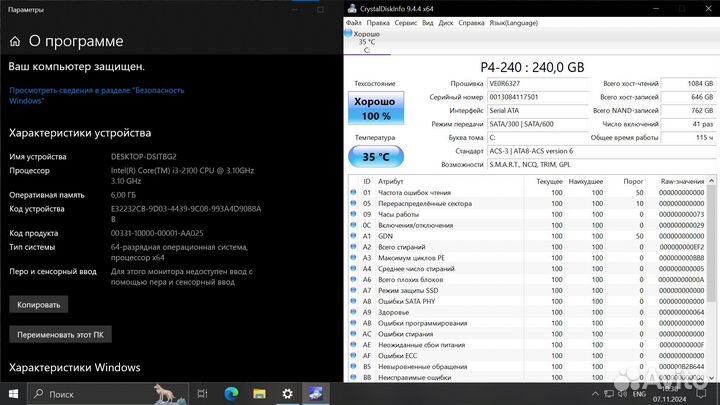Open the Правка menu

point(378,22)
